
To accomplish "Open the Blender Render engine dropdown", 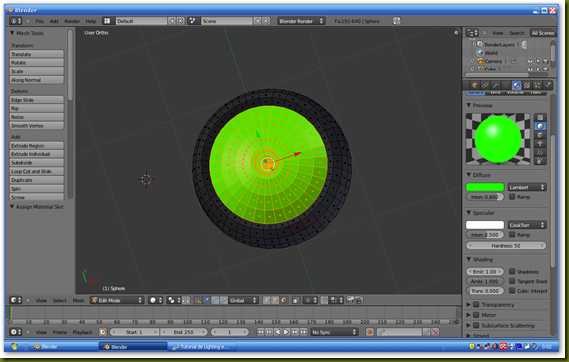I will [301, 21].
